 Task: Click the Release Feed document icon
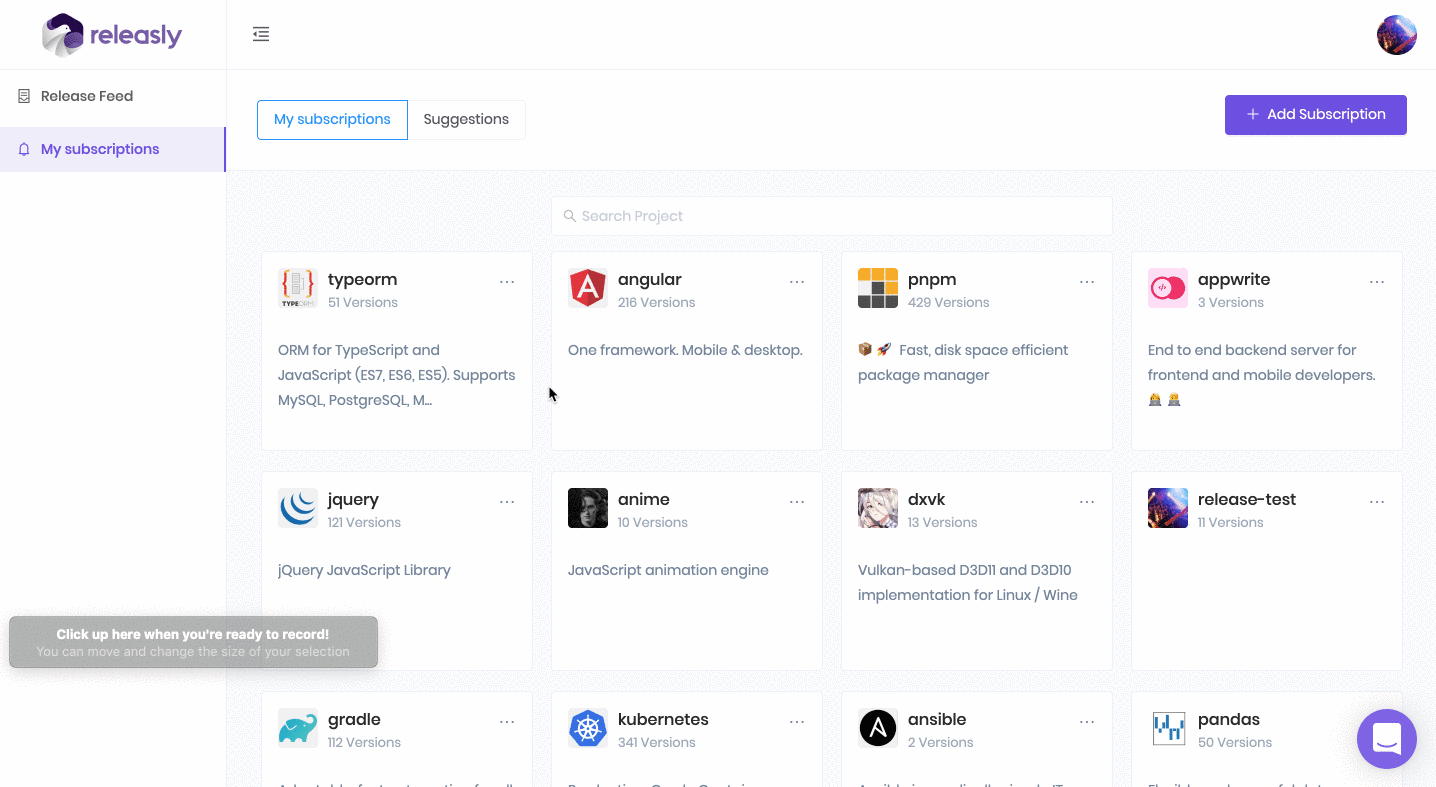[x=24, y=96]
